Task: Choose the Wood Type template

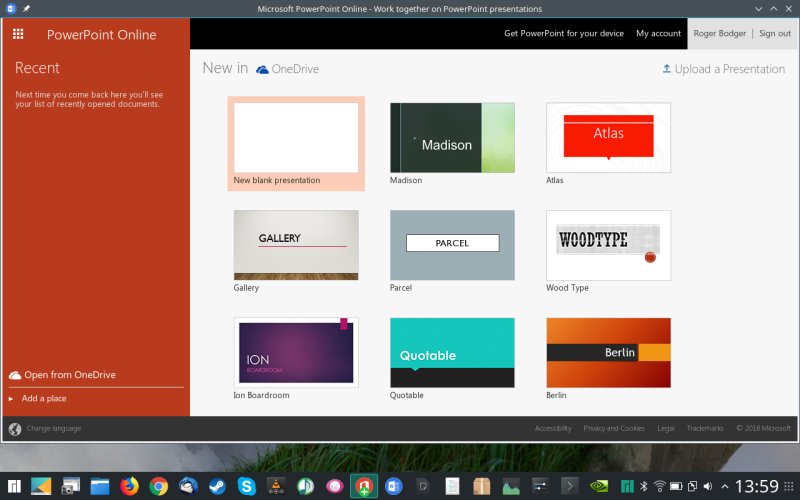Action: coord(608,246)
